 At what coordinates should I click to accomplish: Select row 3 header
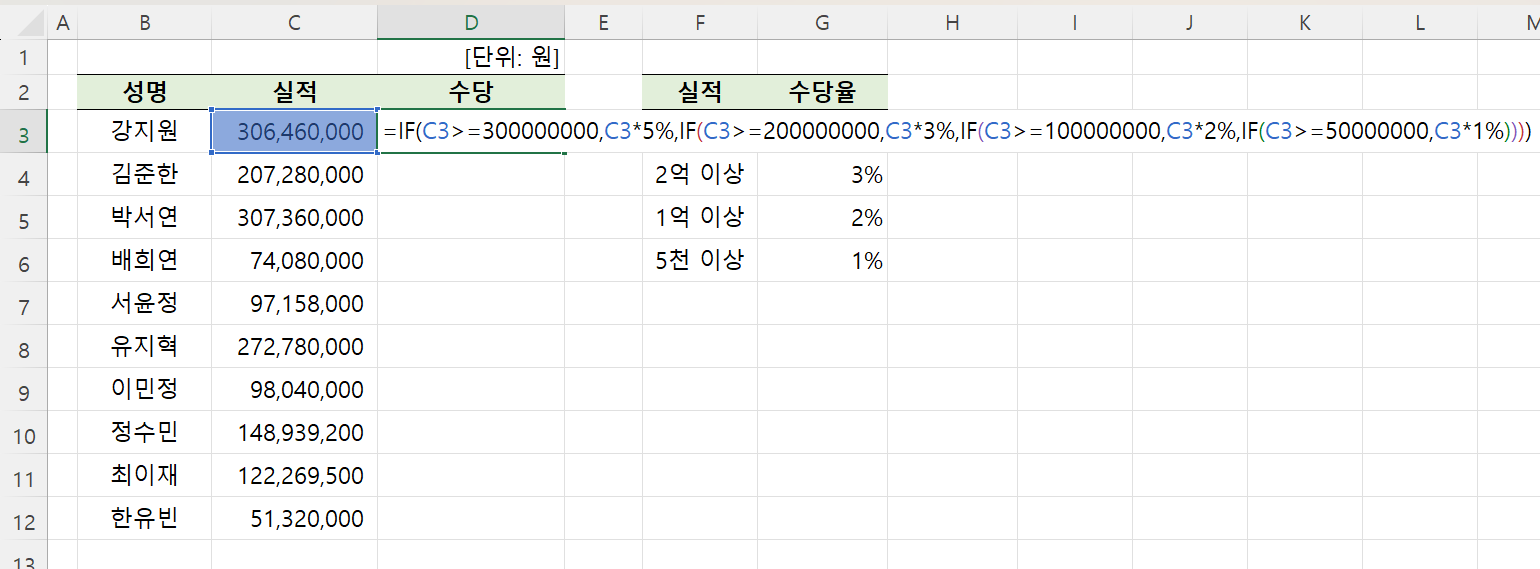(24, 132)
